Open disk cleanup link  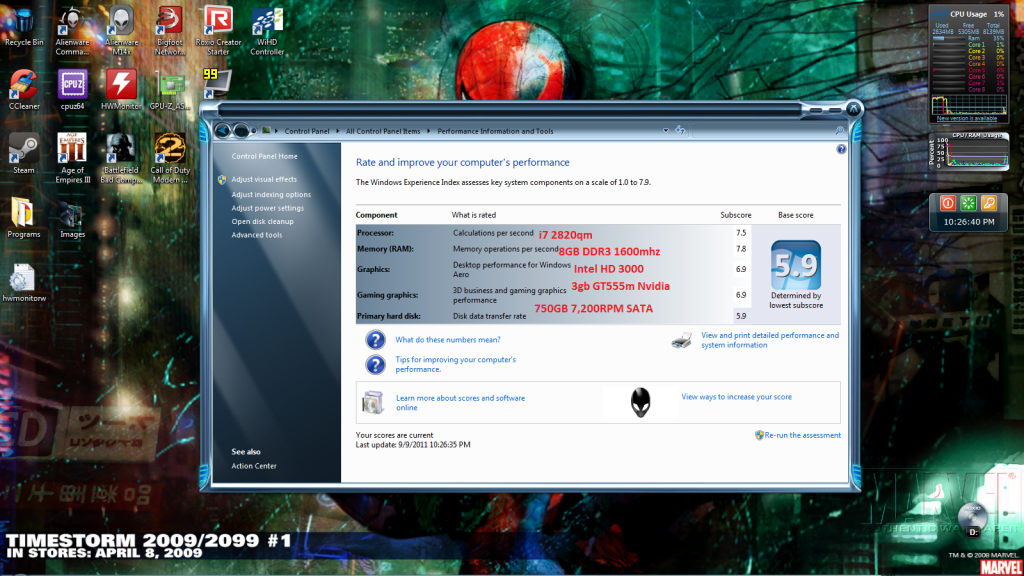coord(262,221)
